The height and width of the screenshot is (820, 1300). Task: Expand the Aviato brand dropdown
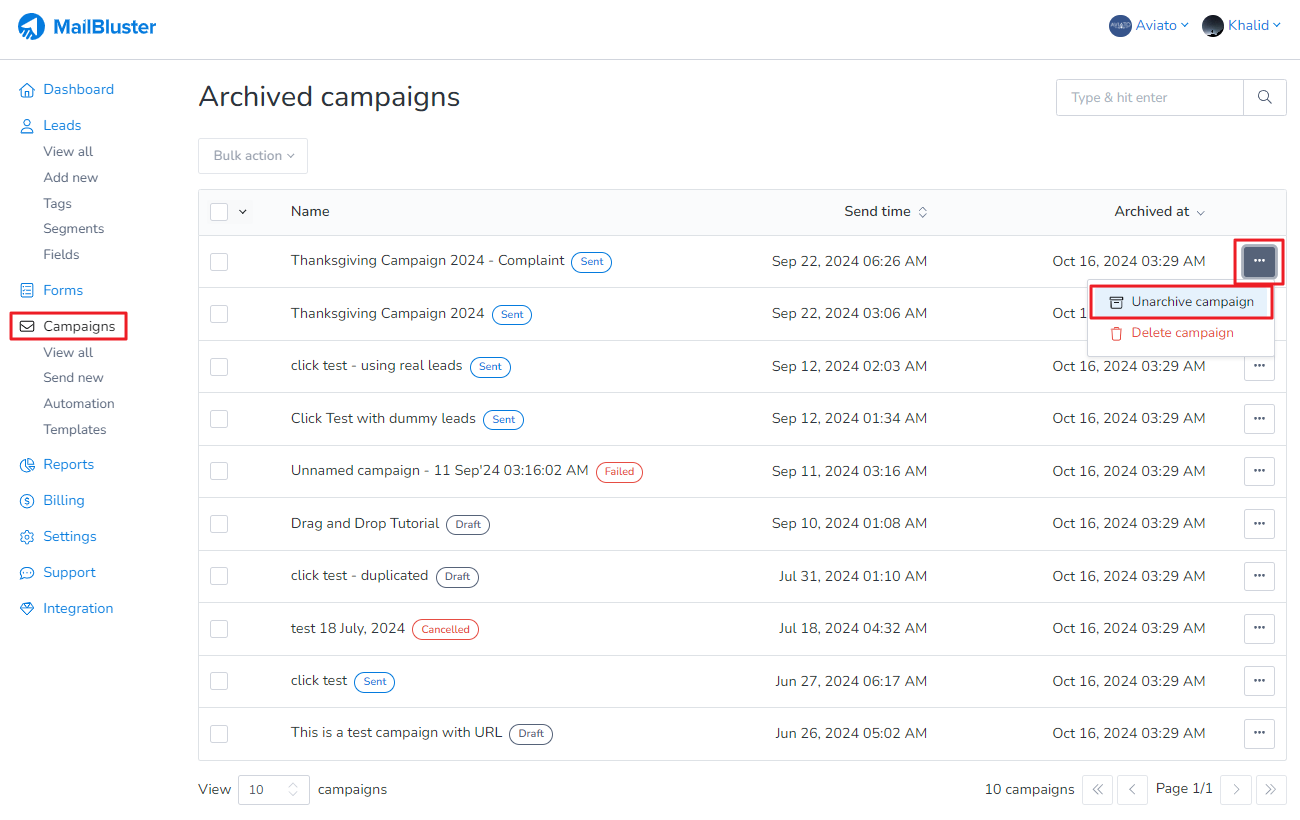[x=1149, y=26]
